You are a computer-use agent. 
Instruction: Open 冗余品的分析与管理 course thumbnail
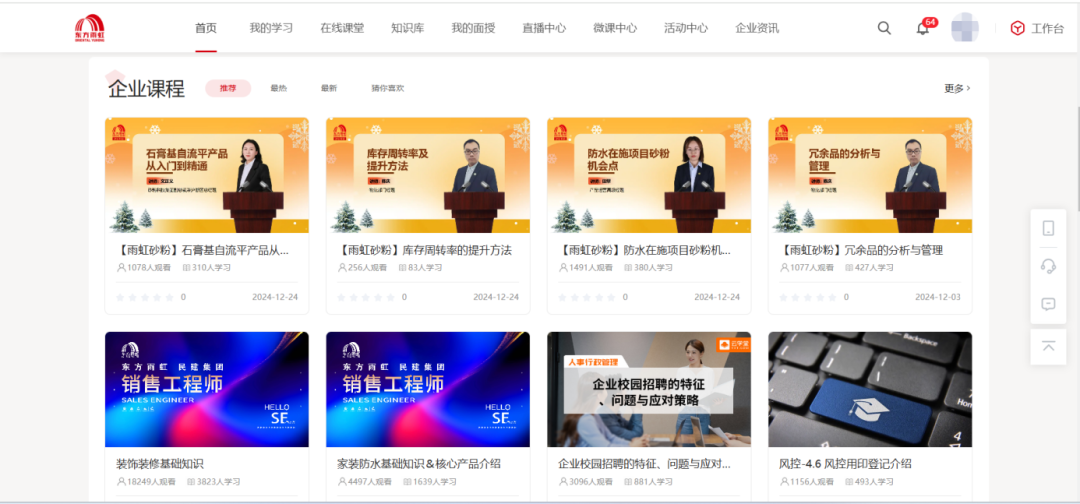pos(870,175)
